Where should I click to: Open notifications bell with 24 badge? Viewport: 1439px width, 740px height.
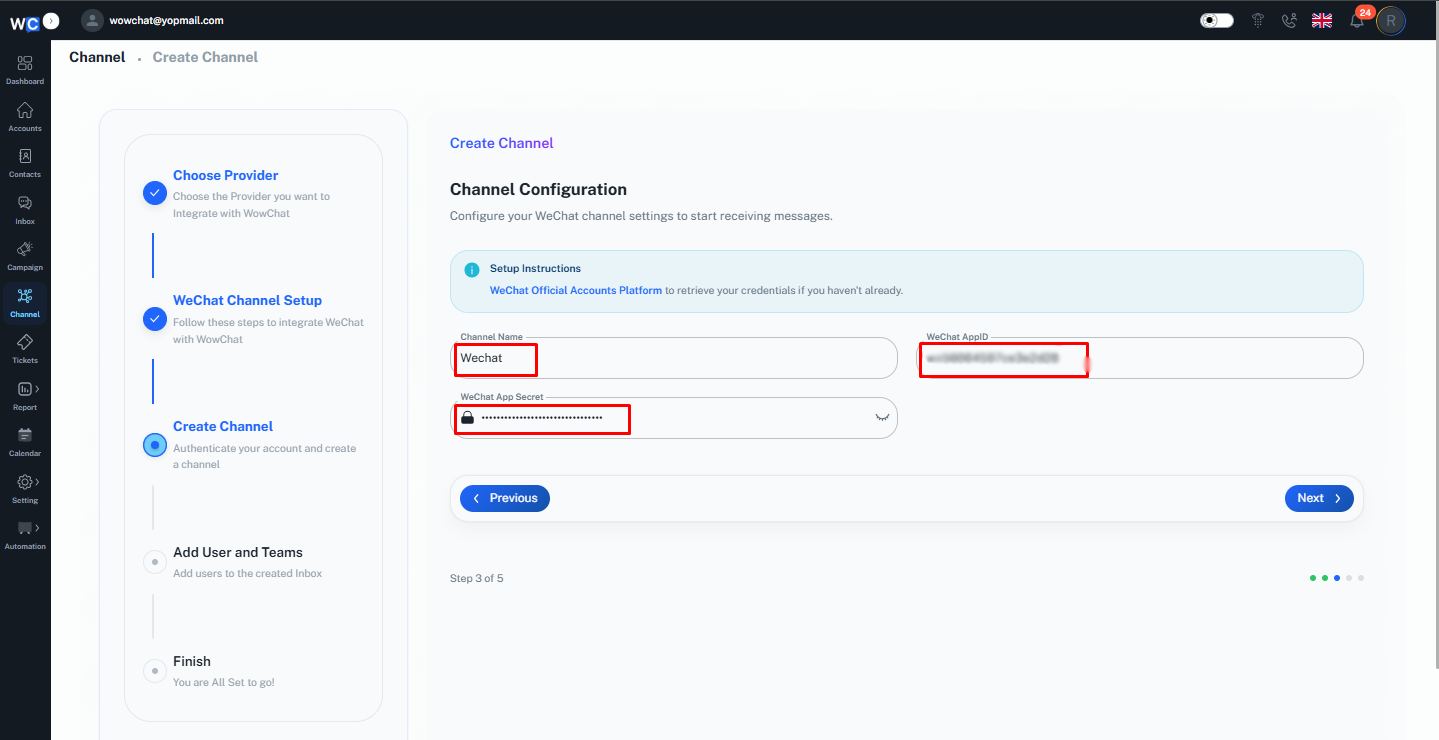coord(1357,19)
